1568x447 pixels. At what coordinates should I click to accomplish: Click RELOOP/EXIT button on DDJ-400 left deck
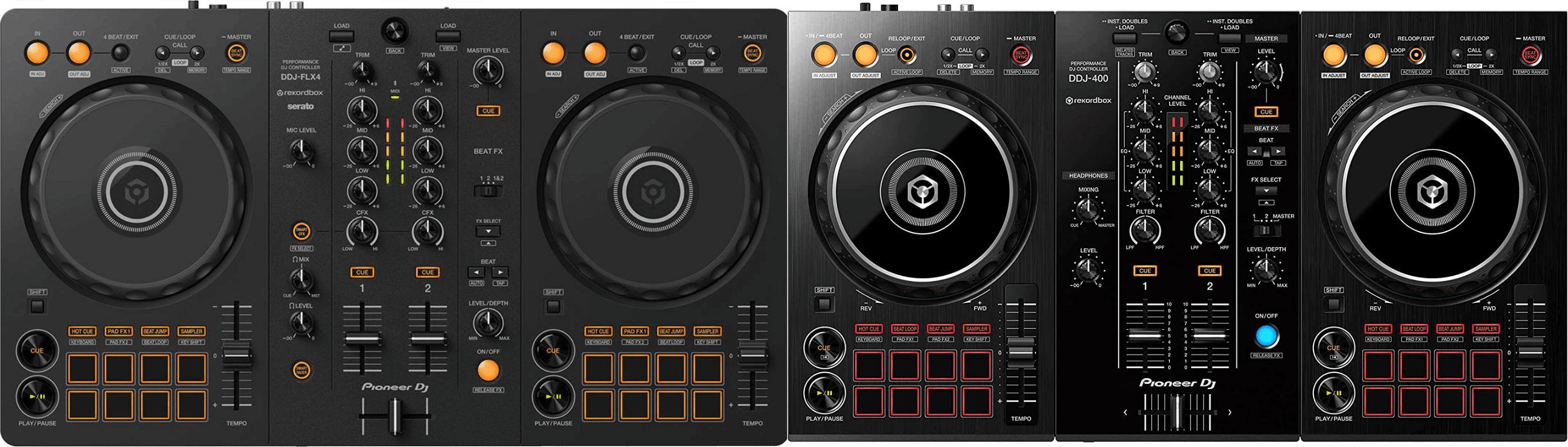coord(907,55)
